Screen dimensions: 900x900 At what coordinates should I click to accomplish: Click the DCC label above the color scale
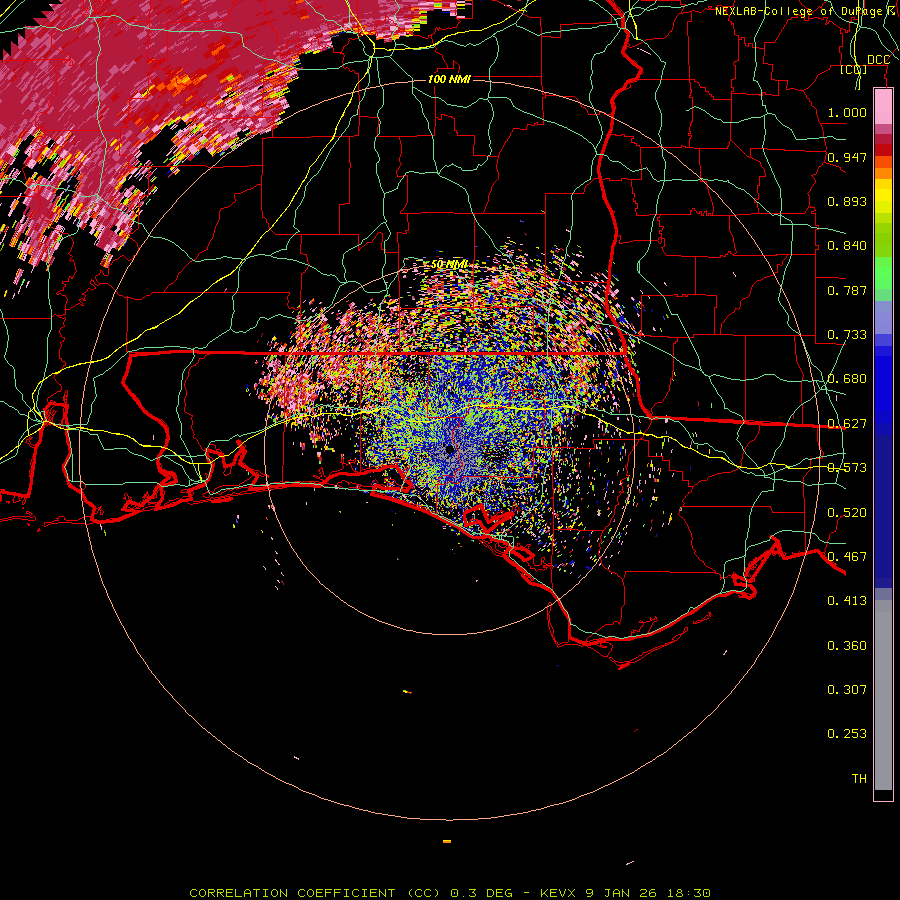[878, 60]
